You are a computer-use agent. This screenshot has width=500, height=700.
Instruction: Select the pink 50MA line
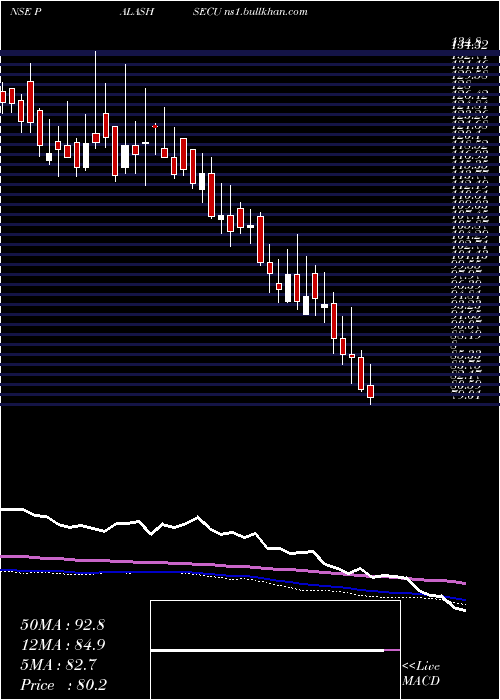click(x=232, y=566)
